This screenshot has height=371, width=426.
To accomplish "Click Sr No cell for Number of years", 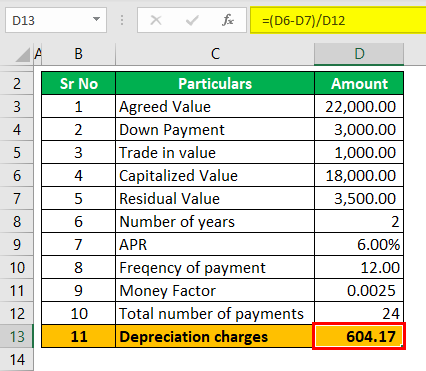I will (x=79, y=222).
